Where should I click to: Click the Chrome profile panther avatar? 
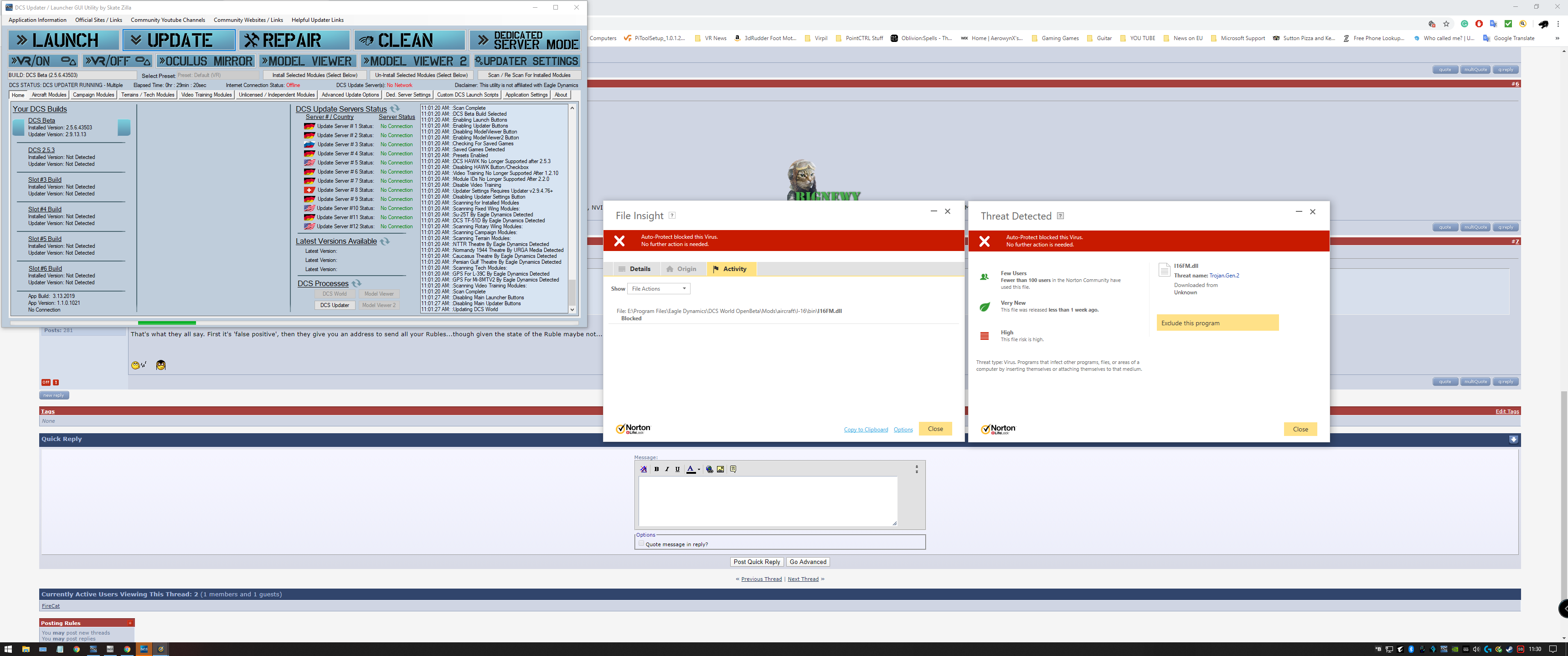1543,24
